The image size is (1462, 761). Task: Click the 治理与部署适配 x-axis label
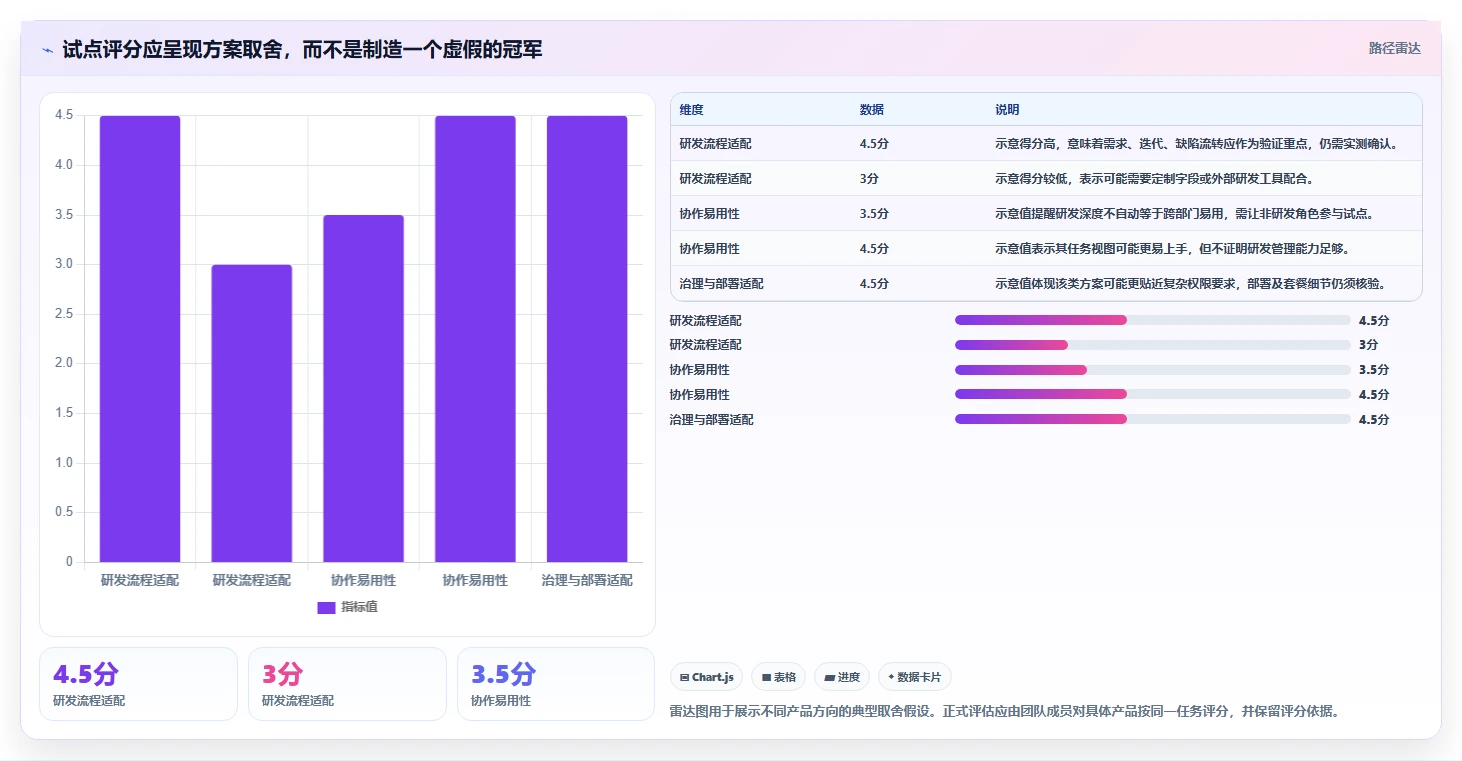(x=587, y=580)
